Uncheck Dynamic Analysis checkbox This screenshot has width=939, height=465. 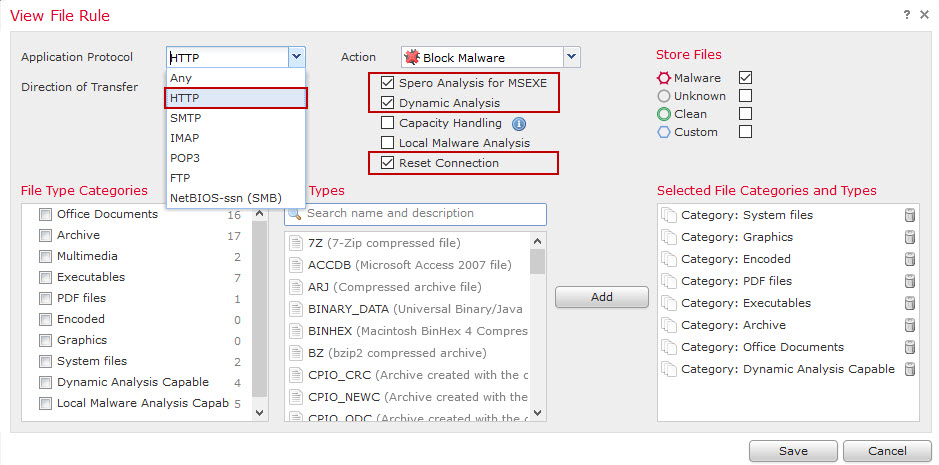click(388, 103)
